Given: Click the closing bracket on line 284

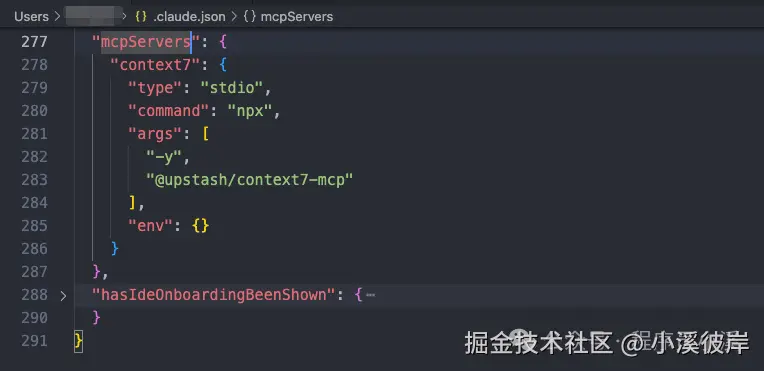Looking at the screenshot, I should click(132, 203).
